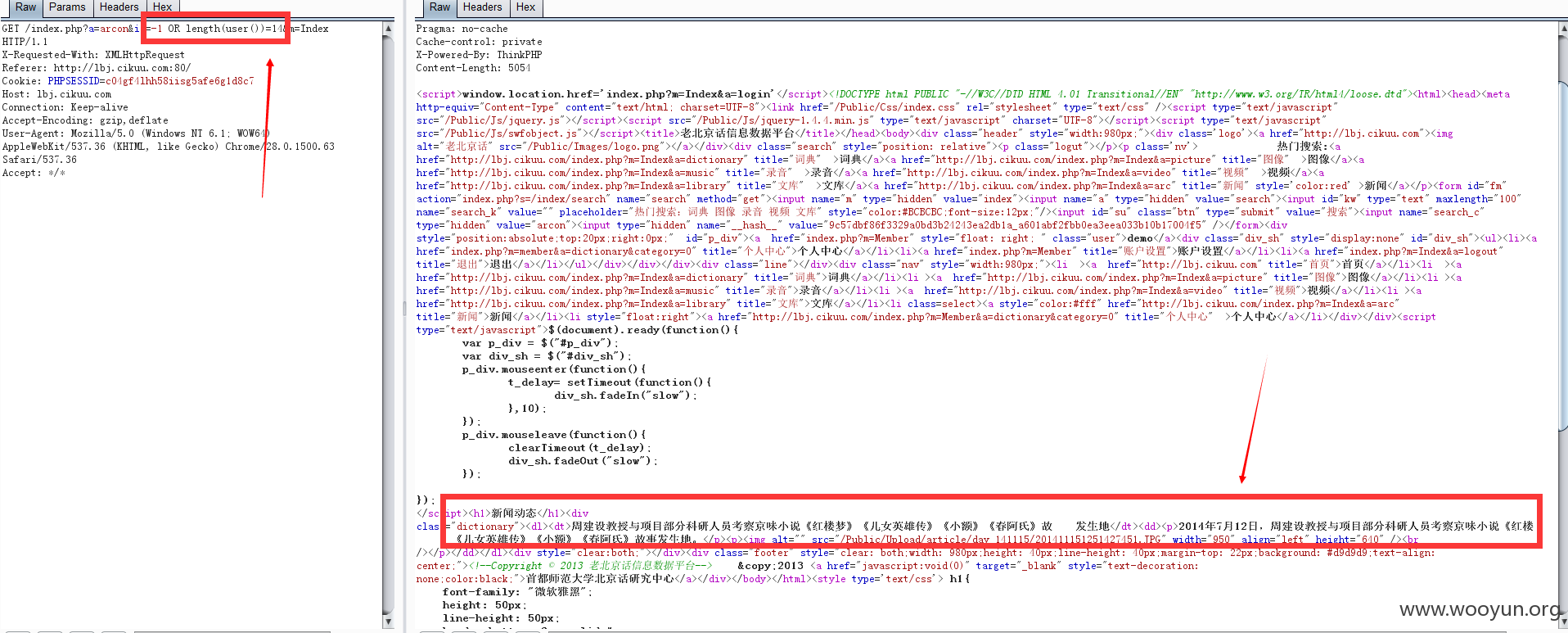Select the response Raw tab
Viewport: 1568px width, 633px height.
click(440, 7)
